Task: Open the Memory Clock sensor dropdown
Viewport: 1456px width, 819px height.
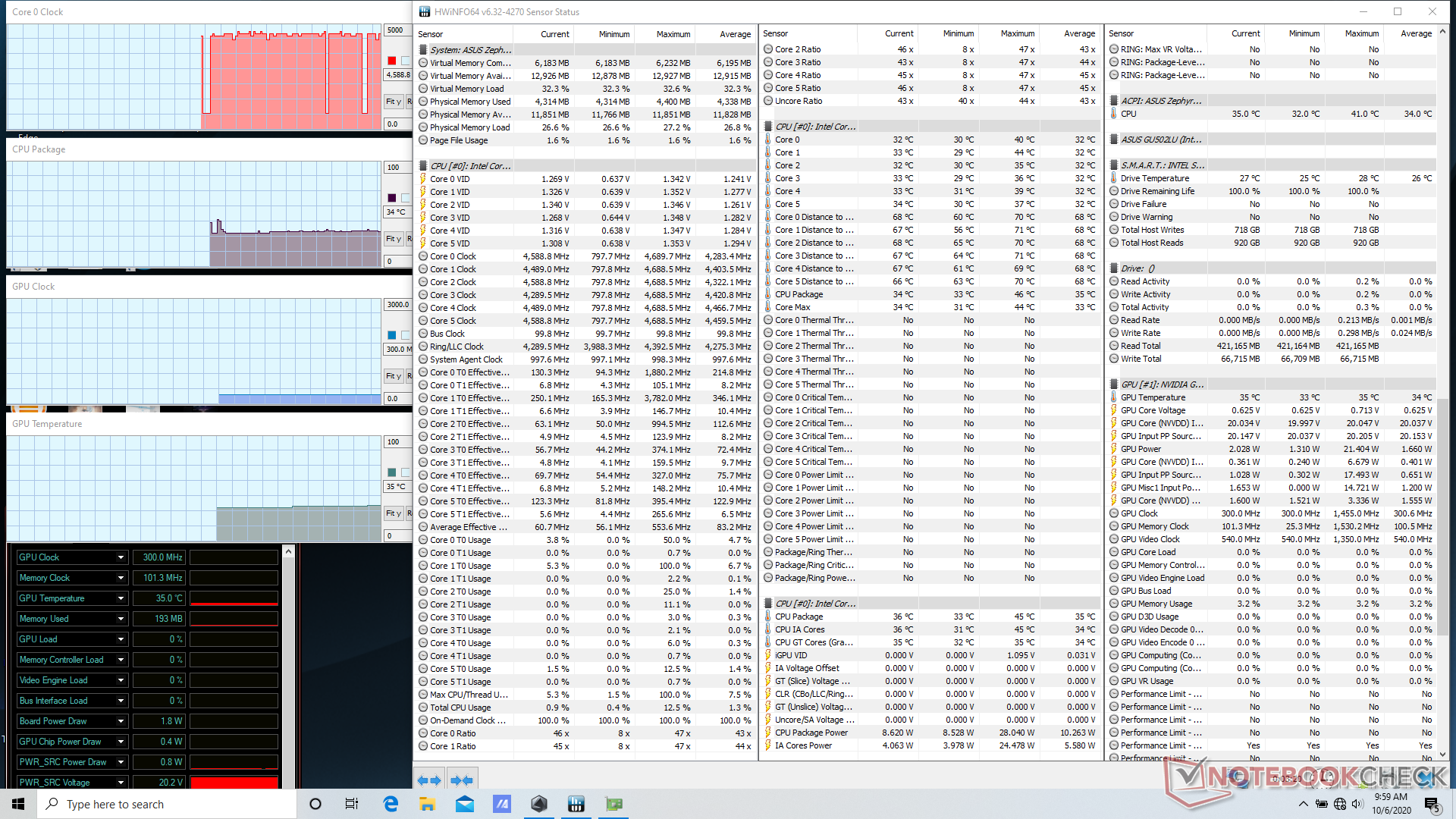Action: point(121,578)
